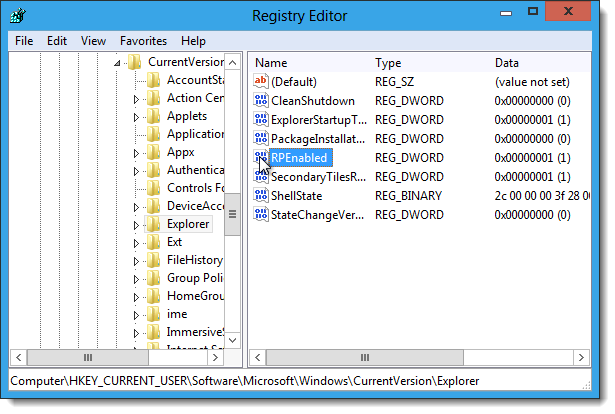615x414 pixels.
Task: Click the Registry Editor app icon in title bar
Action: click(18, 16)
